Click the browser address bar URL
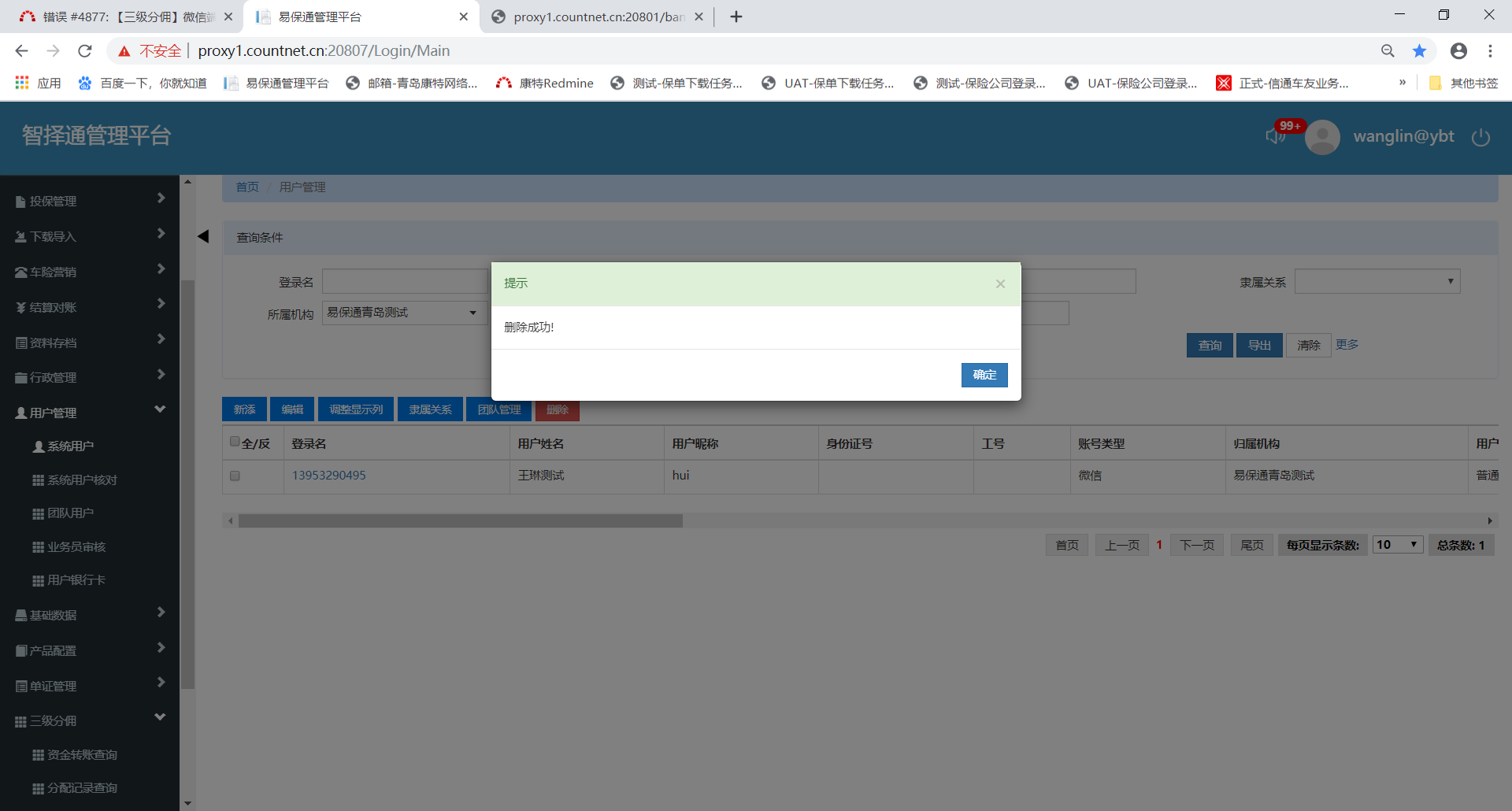Viewport: 1512px width, 811px height. pos(324,51)
